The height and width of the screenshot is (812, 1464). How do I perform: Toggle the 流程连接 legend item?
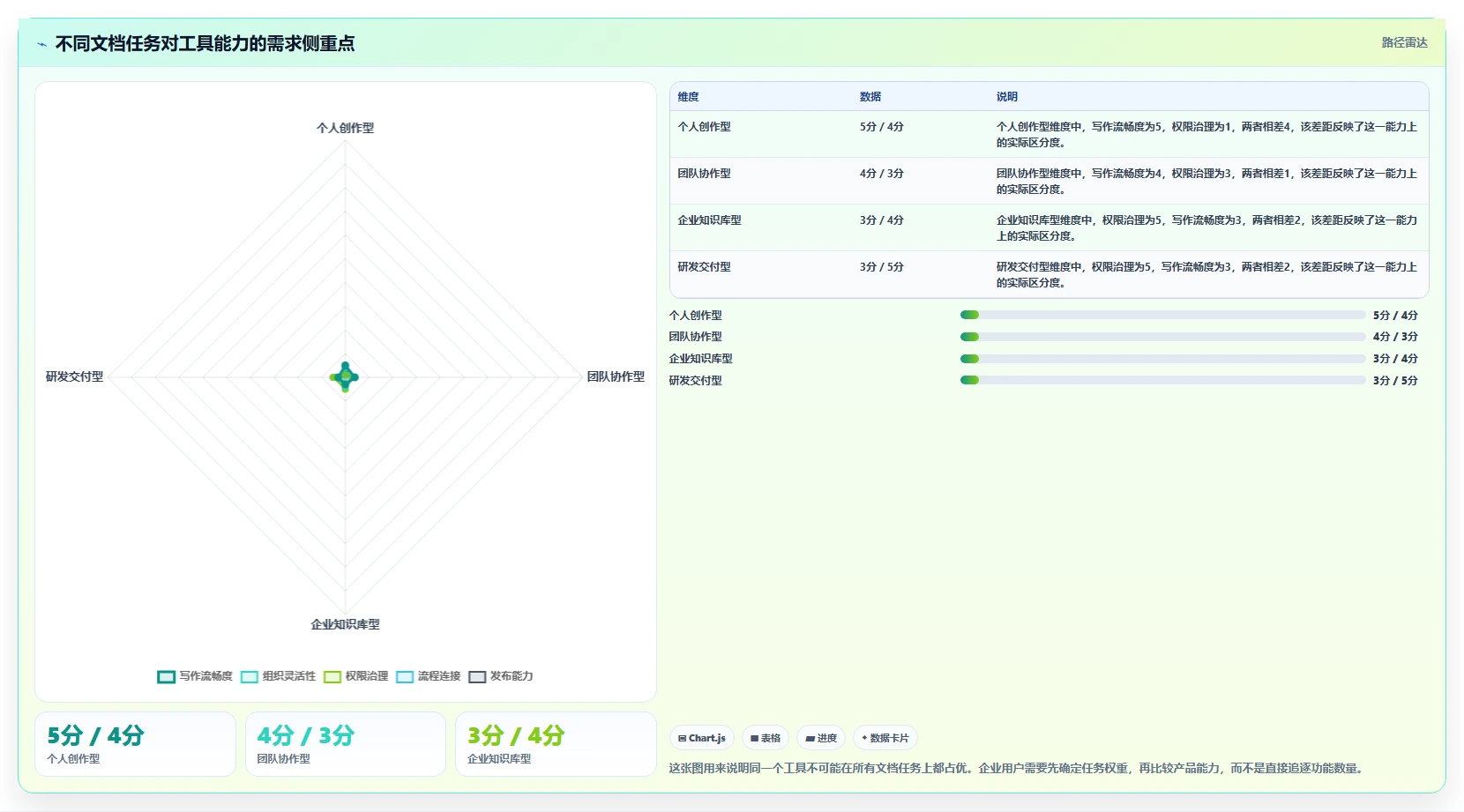pos(429,676)
